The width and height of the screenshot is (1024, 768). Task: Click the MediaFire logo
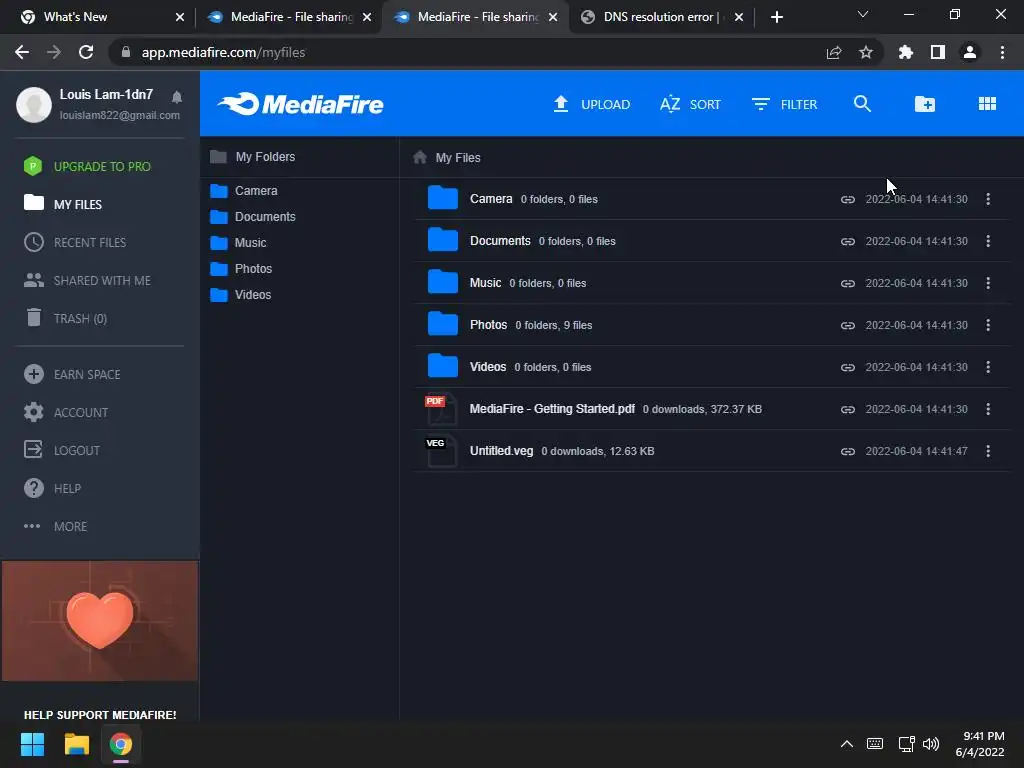tap(300, 104)
